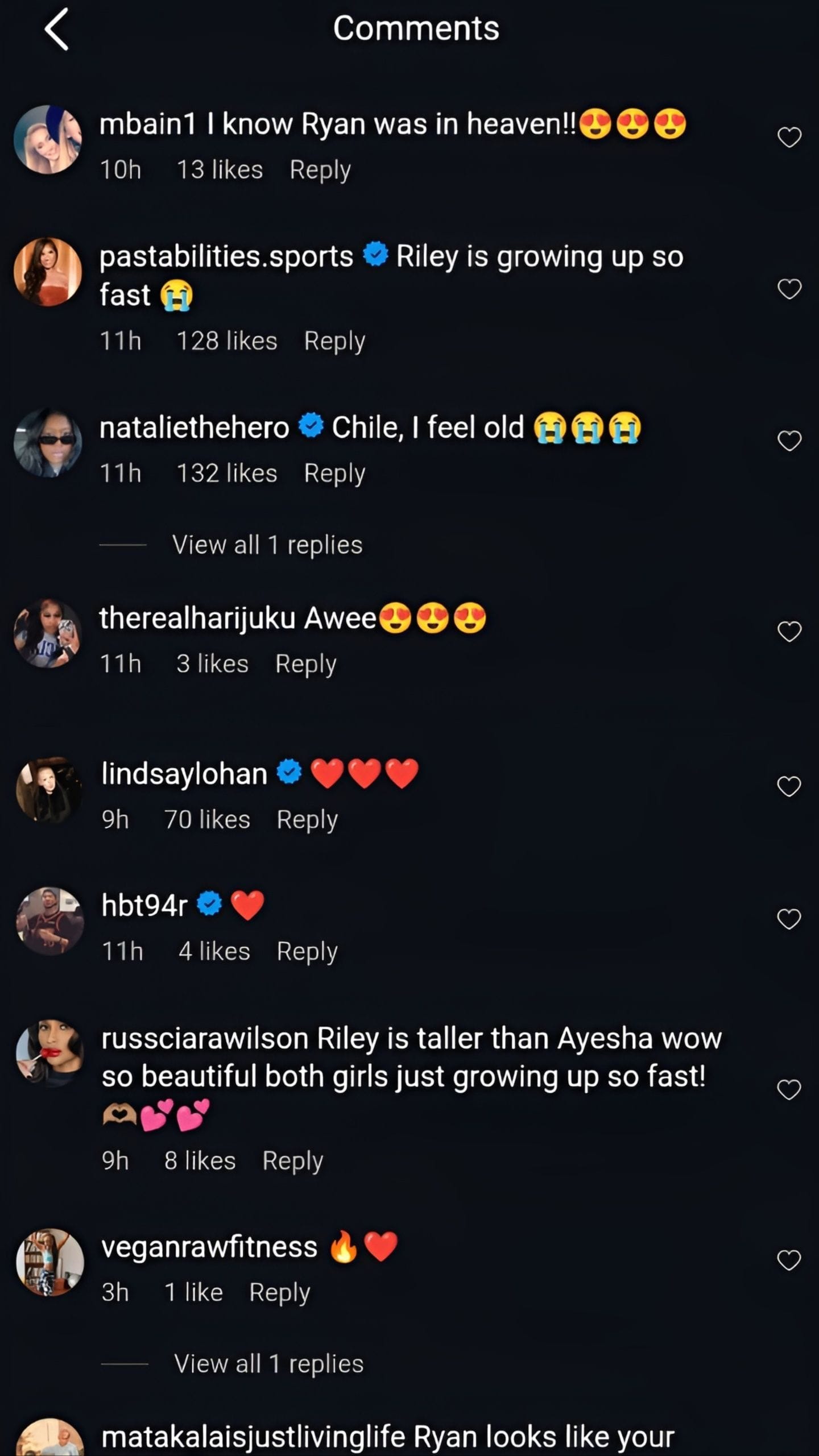Select the Comments title header
The height and width of the screenshot is (1456, 819).
pos(417,28)
